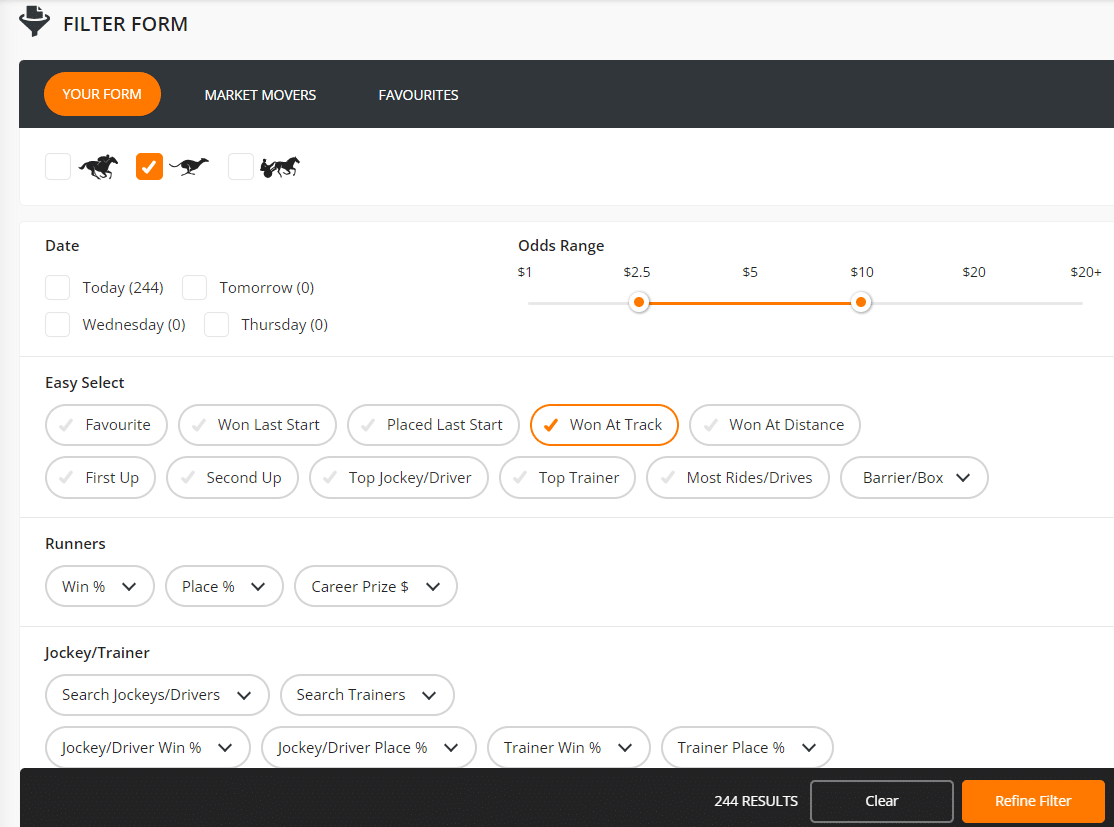Uncheck the greyhound racing checkbox

(149, 167)
